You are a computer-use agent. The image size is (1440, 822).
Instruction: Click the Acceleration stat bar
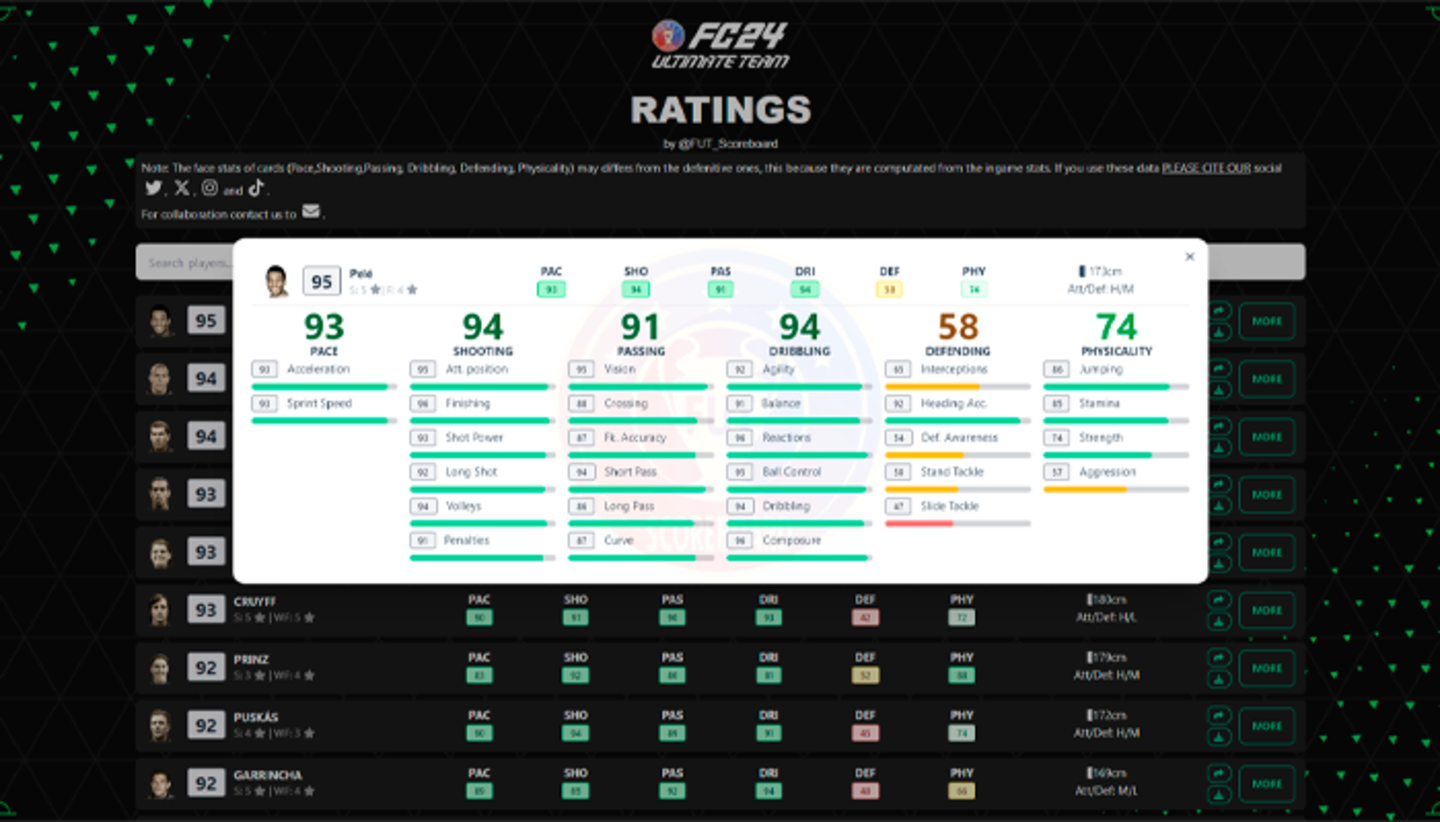(x=324, y=386)
